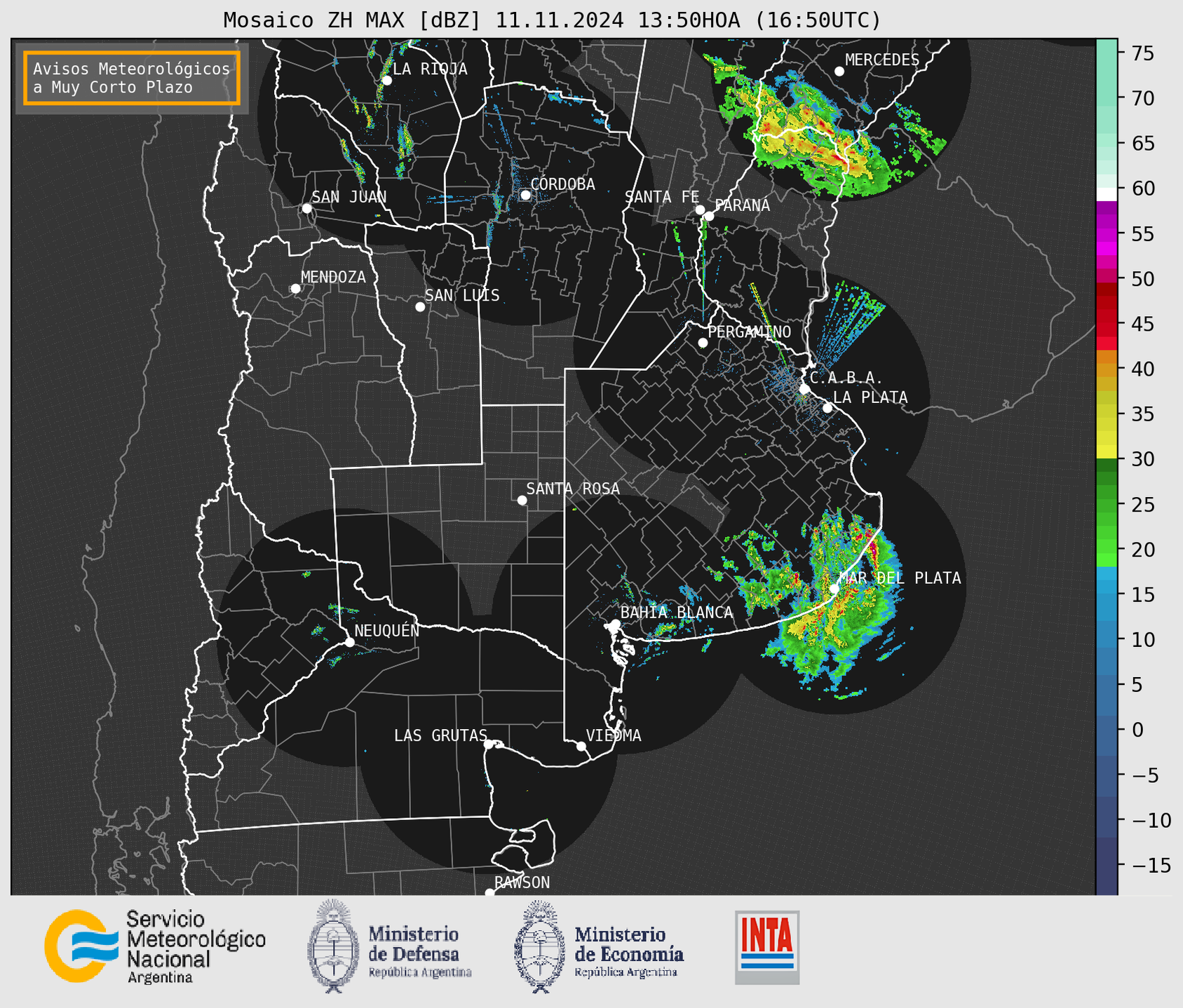This screenshot has height=1008, width=1183.
Task: Click the Córdoba city marker
Action: [x=525, y=195]
